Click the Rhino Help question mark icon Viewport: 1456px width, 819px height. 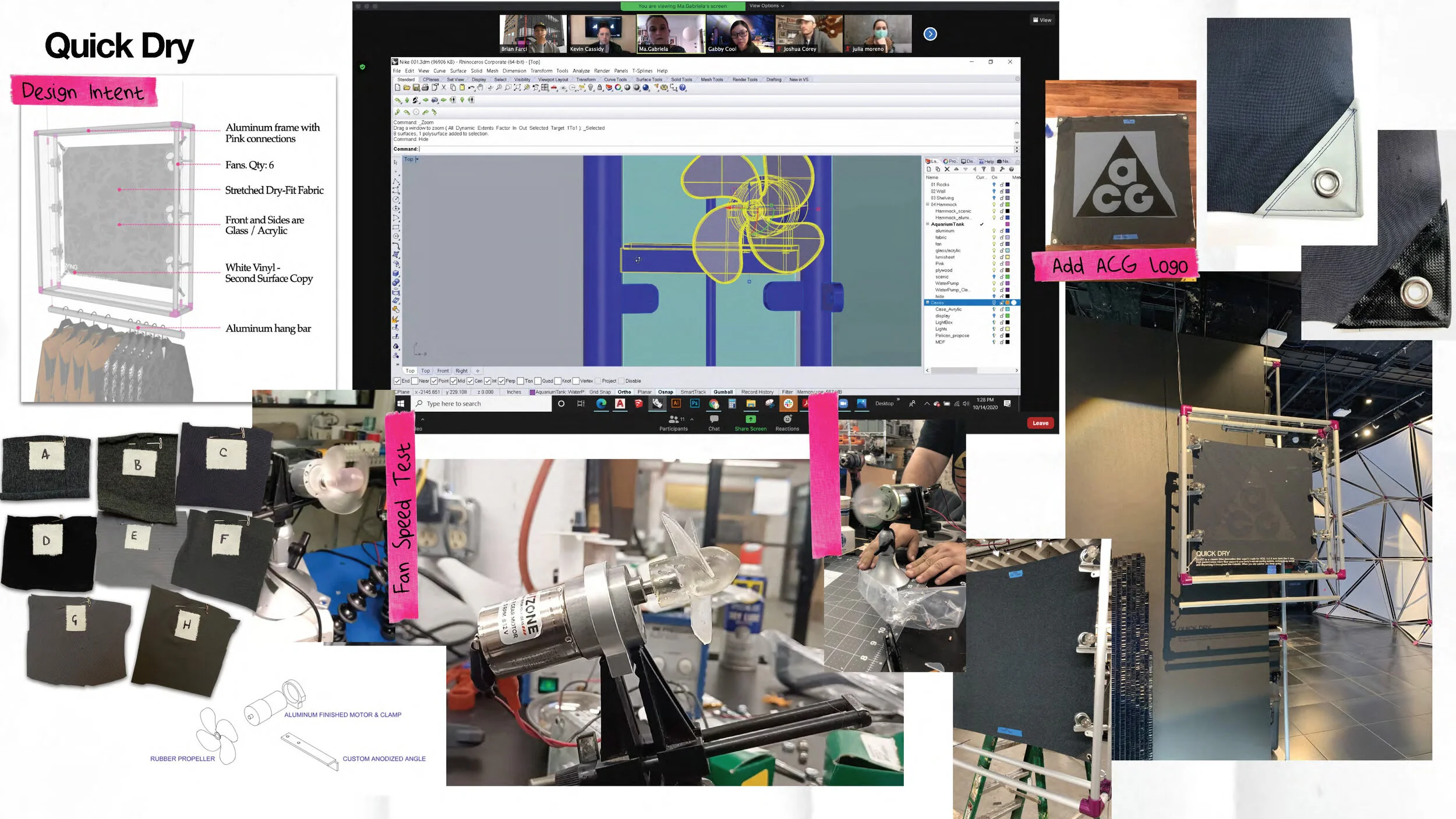[x=683, y=88]
